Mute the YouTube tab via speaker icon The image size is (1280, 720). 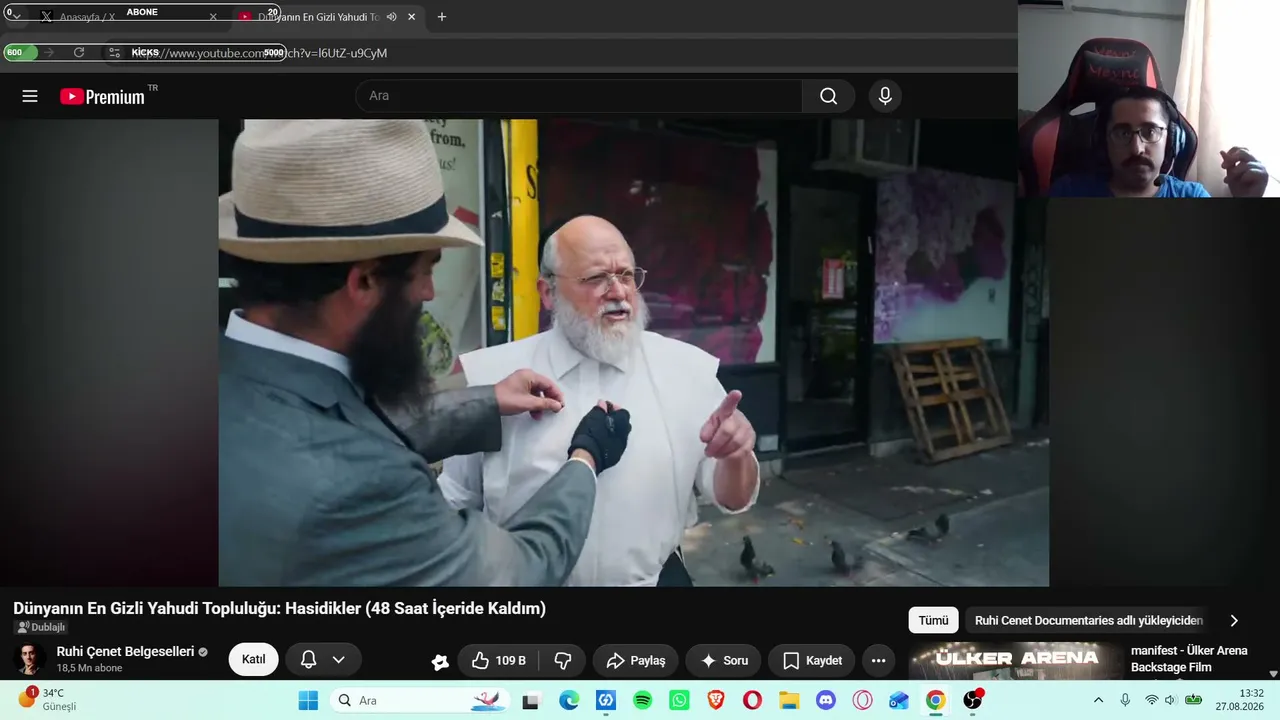(392, 17)
